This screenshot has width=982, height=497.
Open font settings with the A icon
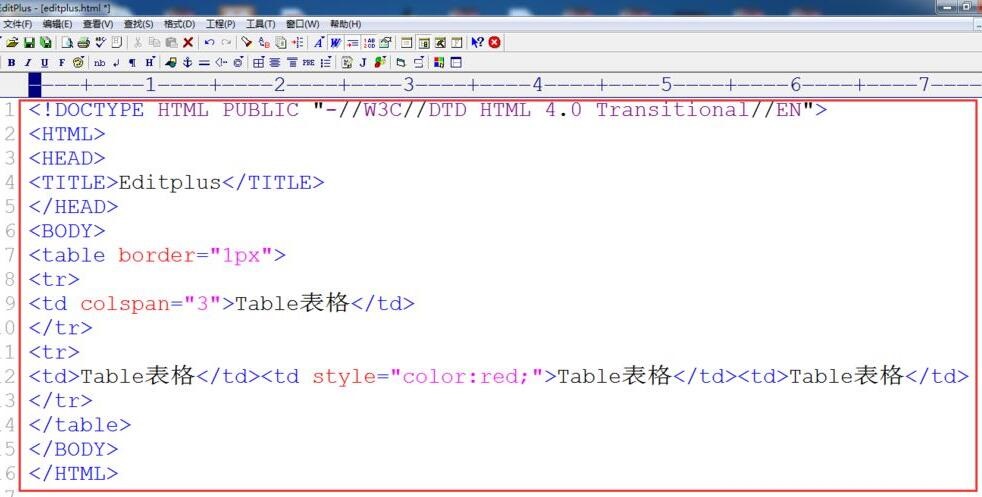click(x=319, y=43)
